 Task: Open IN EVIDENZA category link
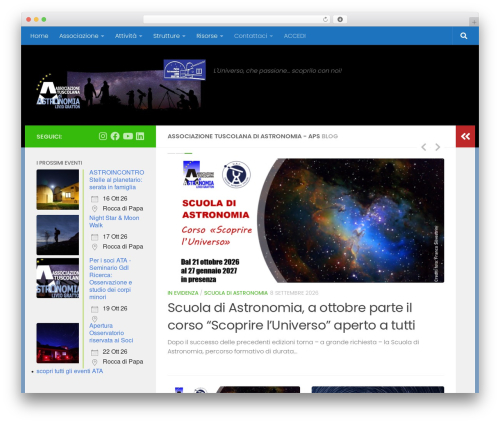pyautogui.click(x=183, y=293)
